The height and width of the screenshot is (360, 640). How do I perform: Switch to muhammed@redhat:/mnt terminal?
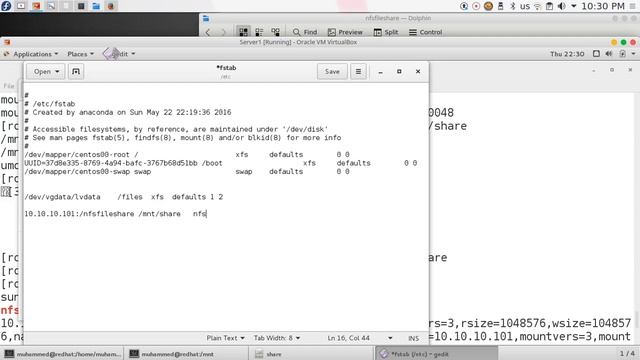coord(186,354)
